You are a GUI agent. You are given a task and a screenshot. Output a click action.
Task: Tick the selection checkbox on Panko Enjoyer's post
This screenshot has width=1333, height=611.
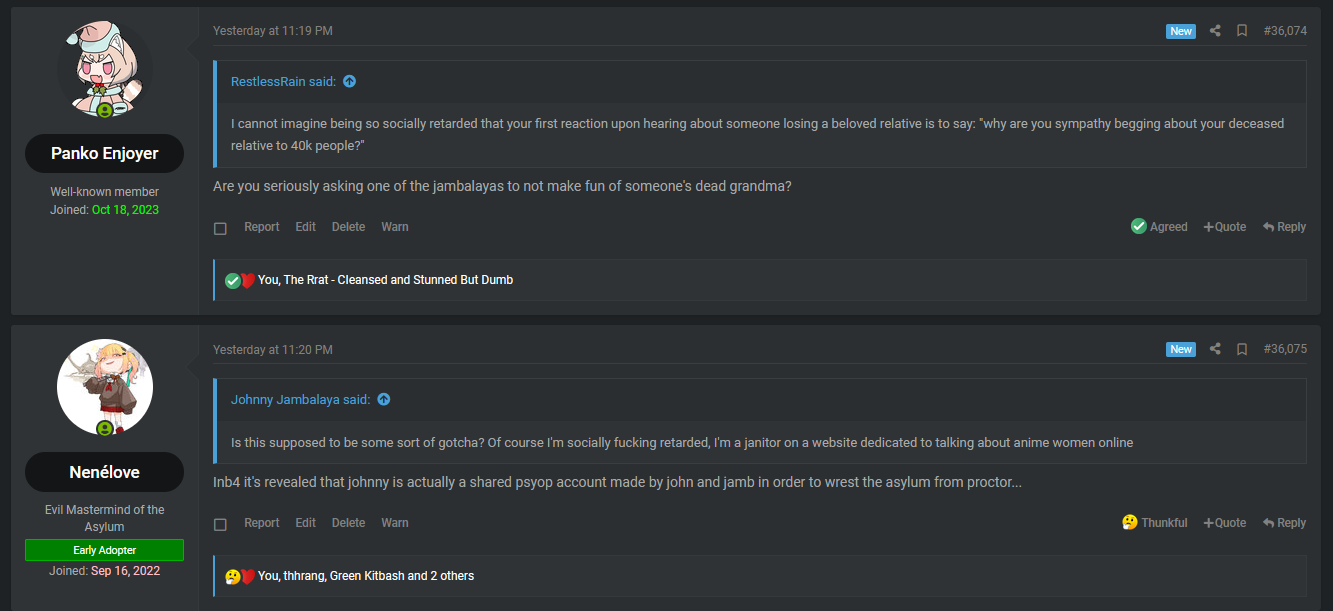coord(220,228)
